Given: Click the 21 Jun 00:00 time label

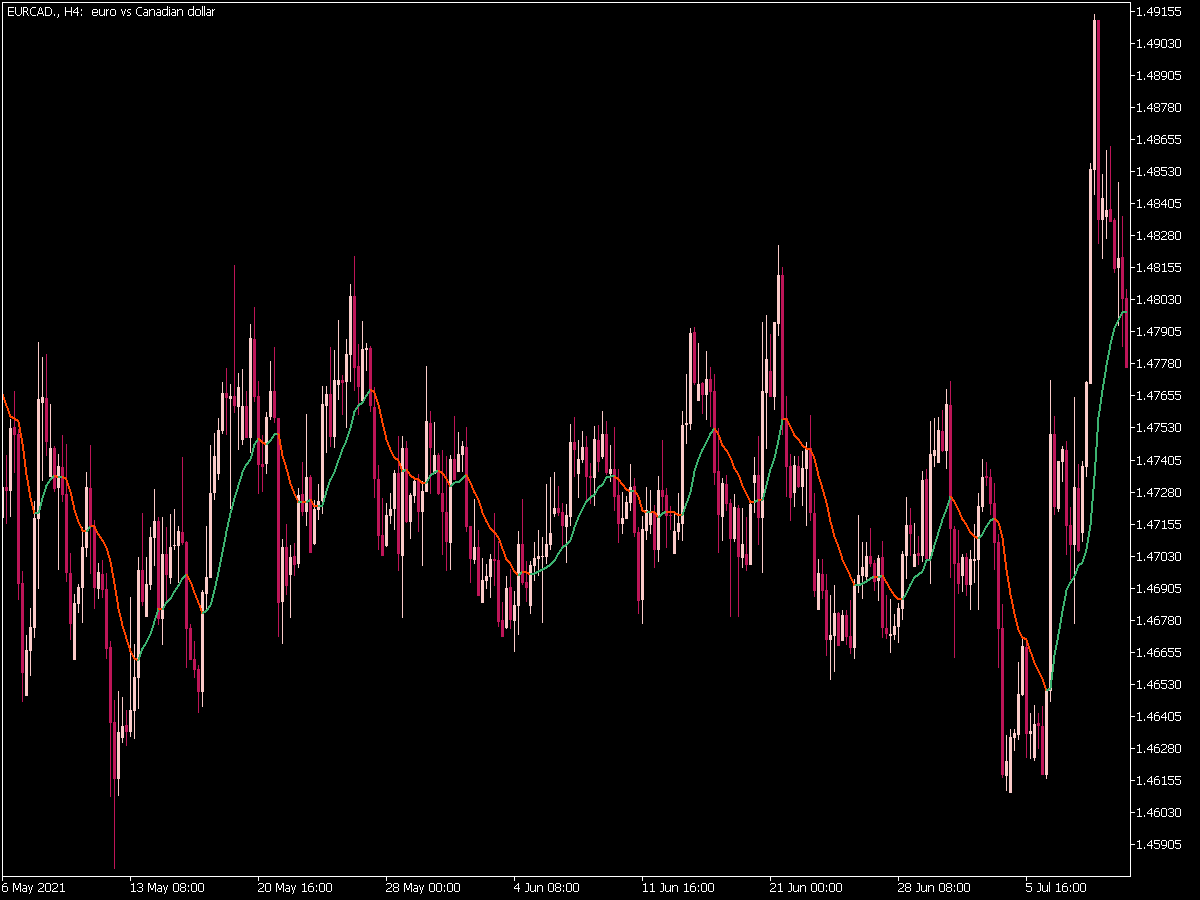Looking at the screenshot, I should click(806, 887).
